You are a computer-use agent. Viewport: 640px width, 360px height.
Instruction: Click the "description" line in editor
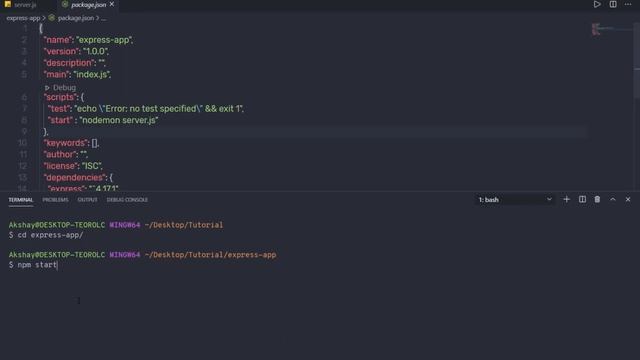(x=74, y=63)
